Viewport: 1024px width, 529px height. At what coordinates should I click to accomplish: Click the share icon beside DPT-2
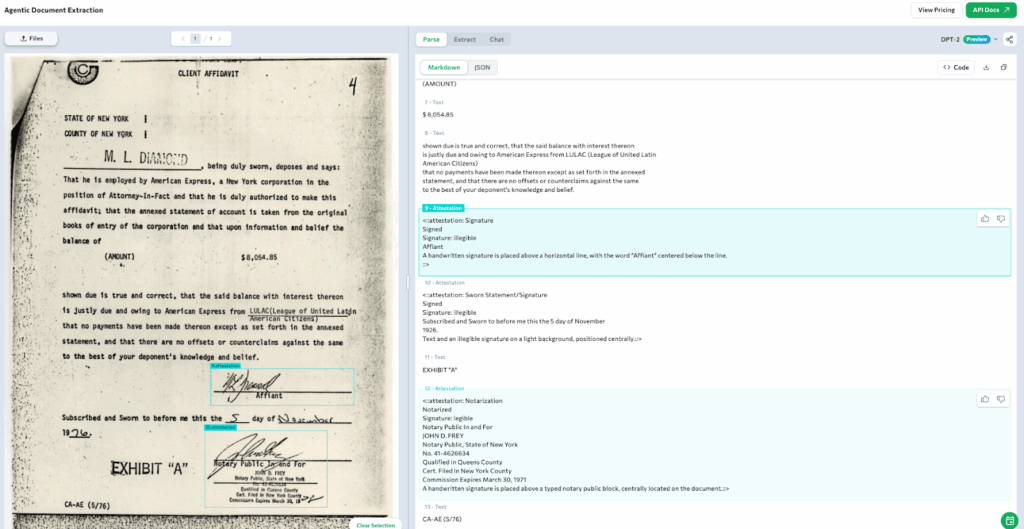(1009, 39)
